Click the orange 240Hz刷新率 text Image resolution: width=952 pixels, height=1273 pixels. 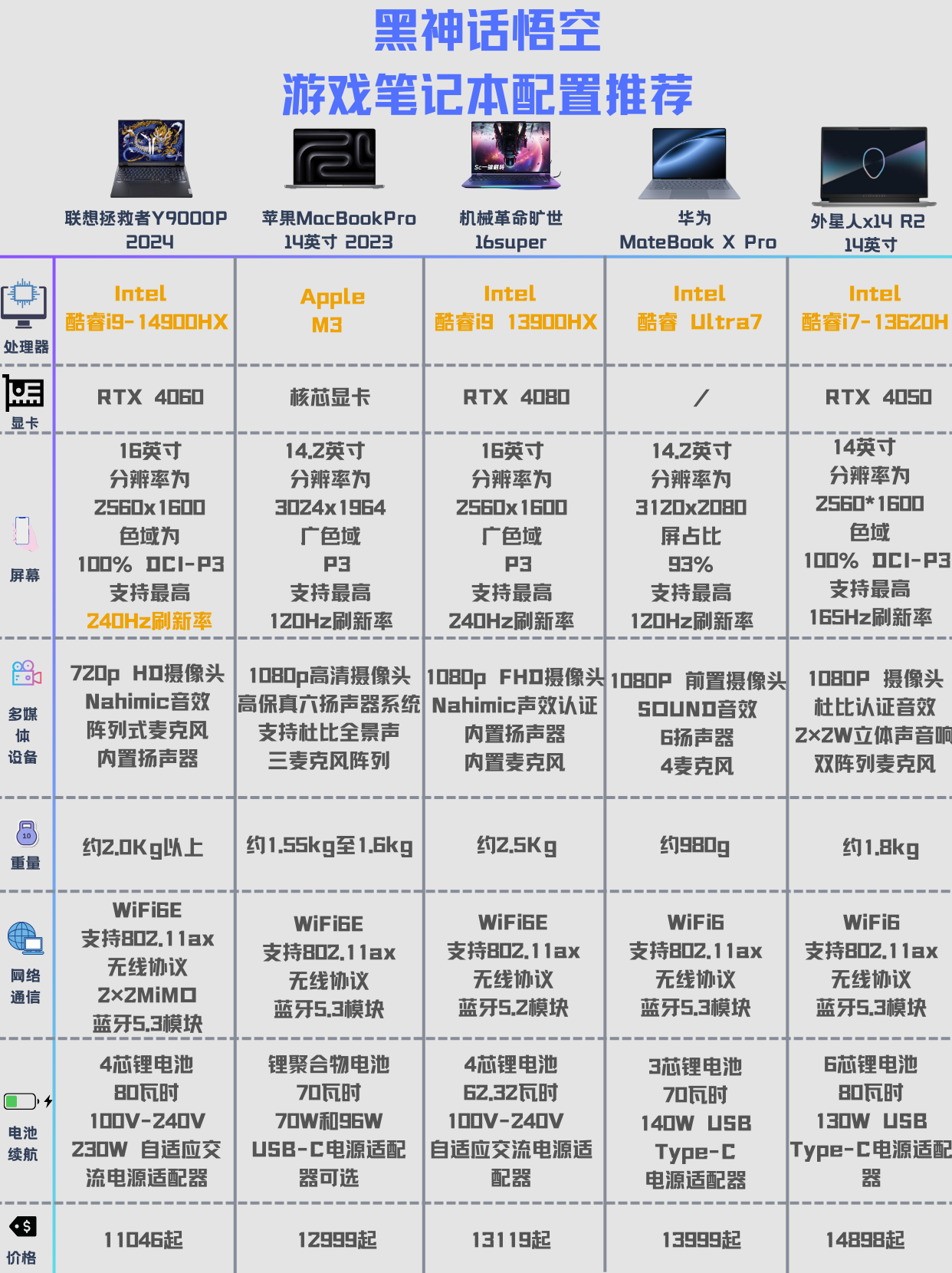(x=149, y=621)
